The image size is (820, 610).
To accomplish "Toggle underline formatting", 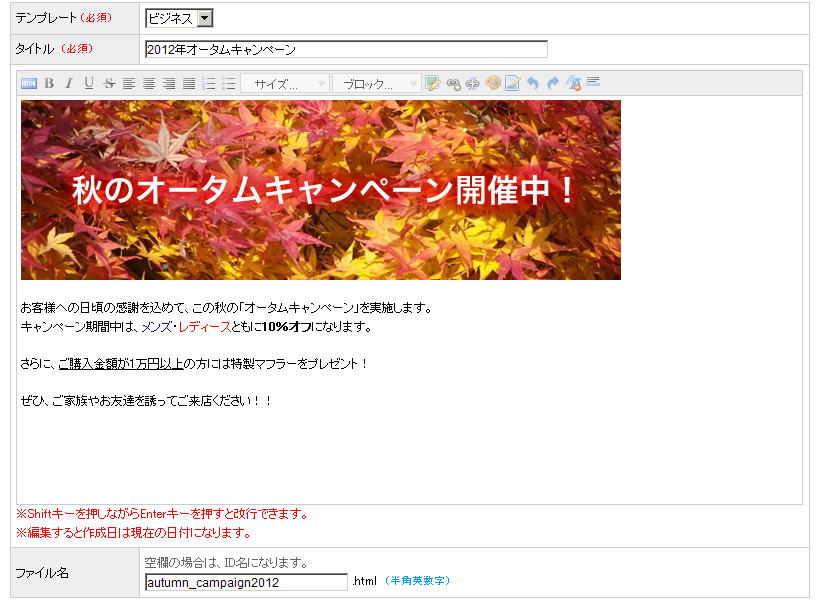I will [x=89, y=84].
